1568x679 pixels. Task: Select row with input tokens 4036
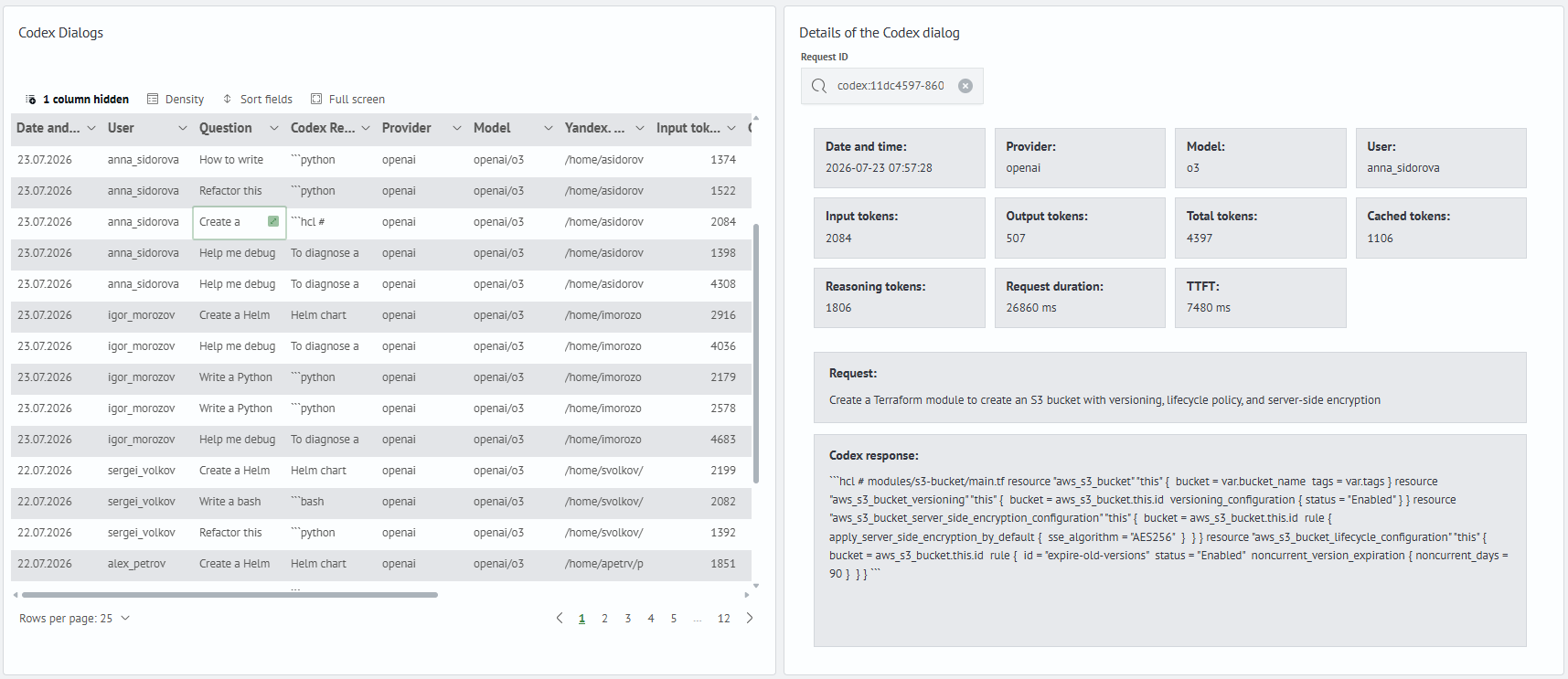tap(381, 346)
